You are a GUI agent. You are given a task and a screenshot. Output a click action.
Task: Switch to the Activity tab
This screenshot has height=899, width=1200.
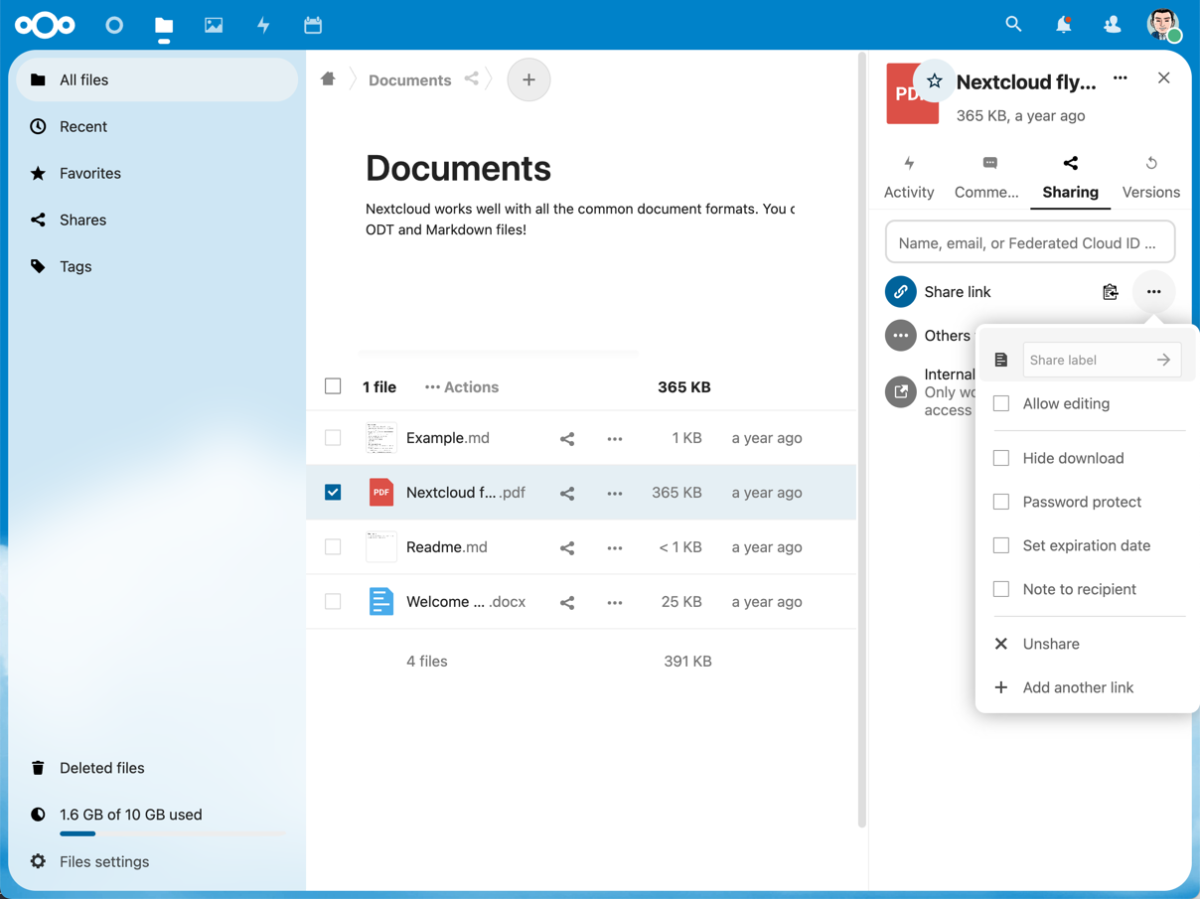909,178
